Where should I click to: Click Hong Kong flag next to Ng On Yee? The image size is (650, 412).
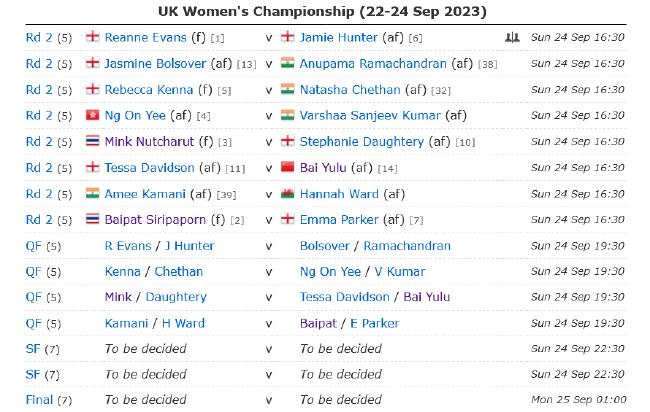tap(92, 115)
